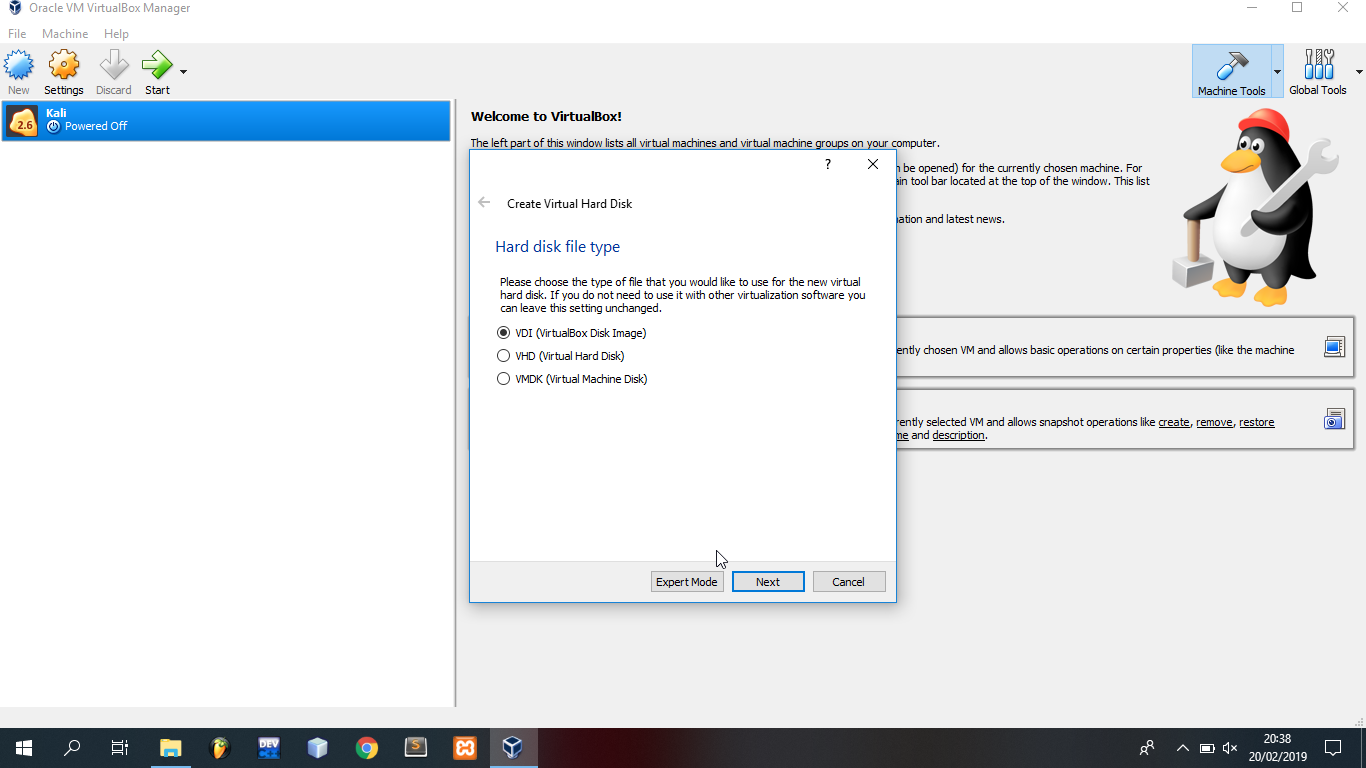
Task: Open the Settings gear toolbar icon
Action: point(64,66)
